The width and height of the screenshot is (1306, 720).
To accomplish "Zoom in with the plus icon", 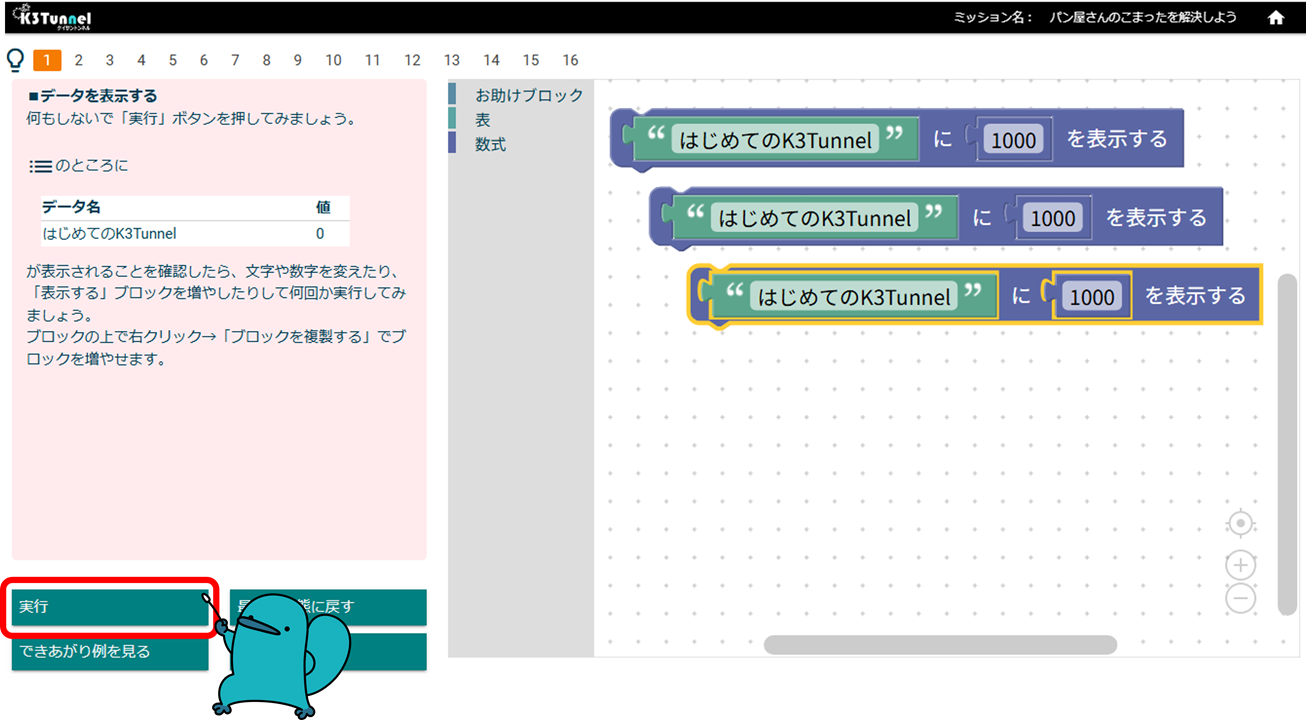I will click(1240, 566).
